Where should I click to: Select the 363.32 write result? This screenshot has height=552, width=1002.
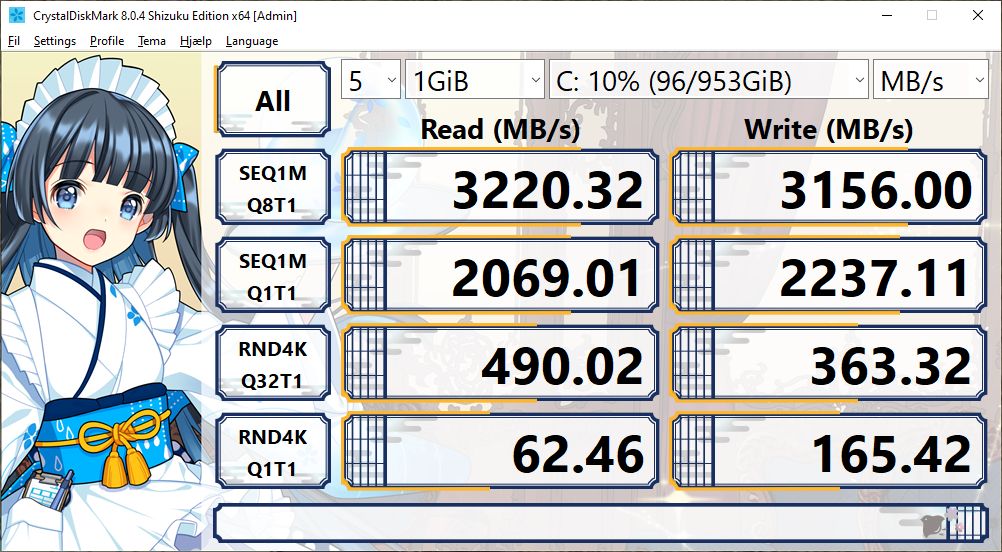829,365
